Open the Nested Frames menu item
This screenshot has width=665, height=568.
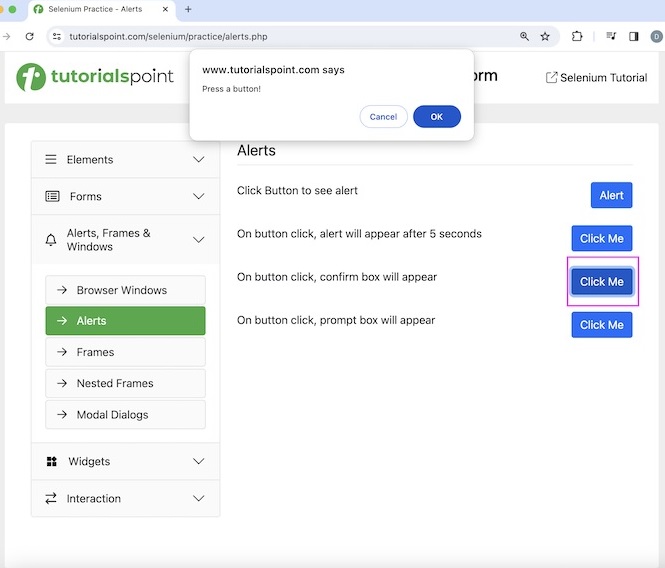tap(126, 383)
